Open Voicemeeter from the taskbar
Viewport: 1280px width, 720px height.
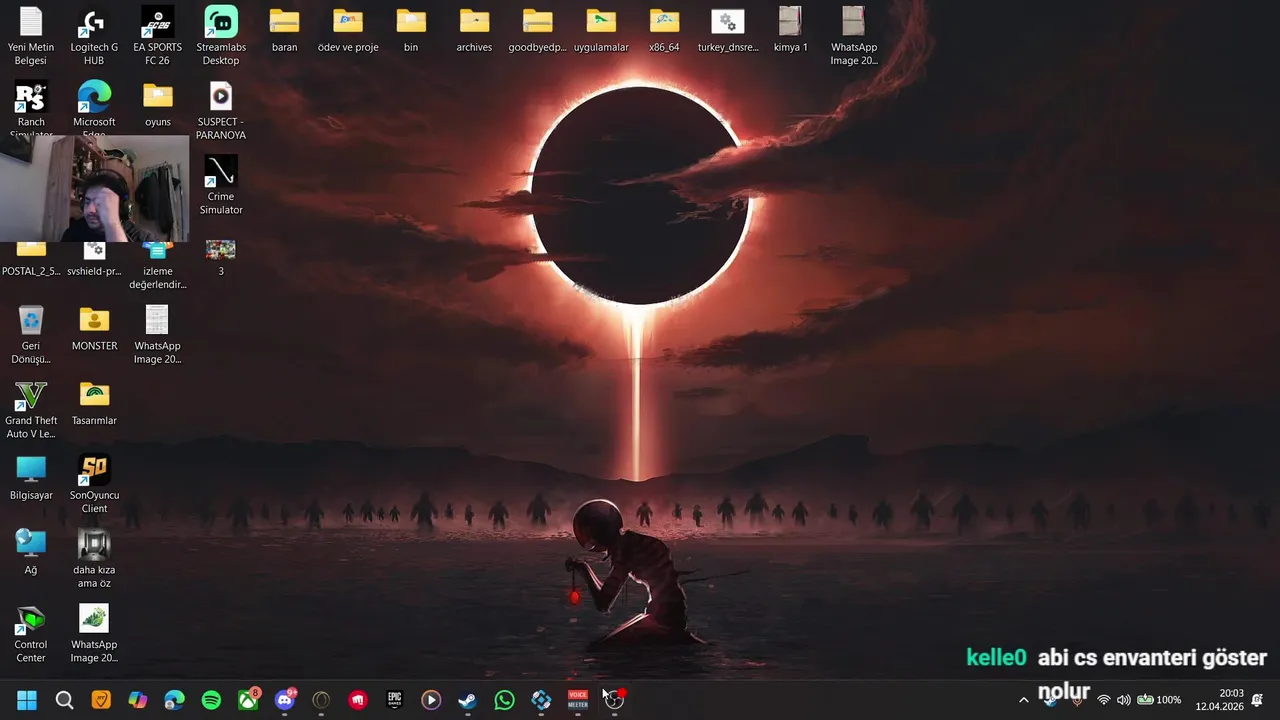pyautogui.click(x=578, y=700)
